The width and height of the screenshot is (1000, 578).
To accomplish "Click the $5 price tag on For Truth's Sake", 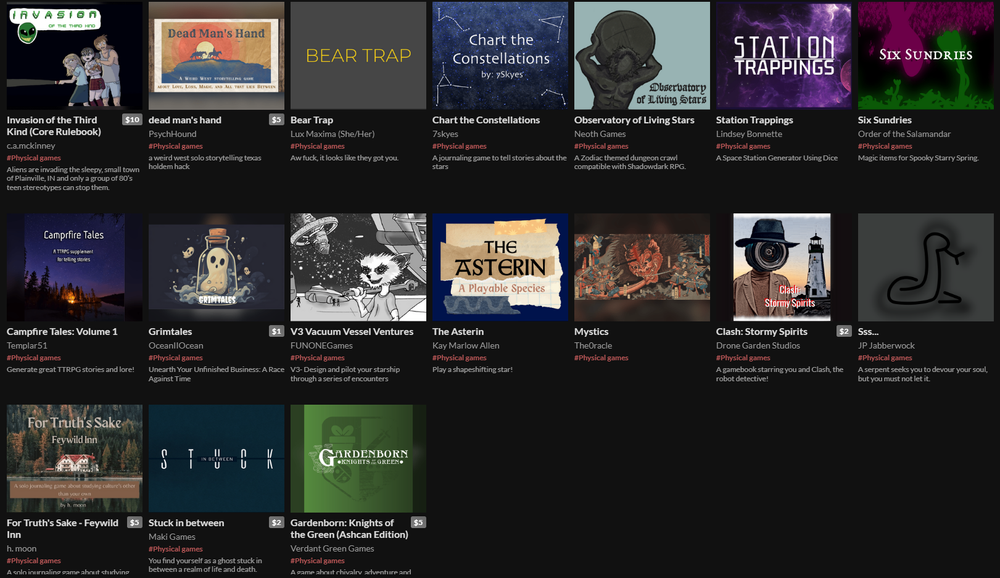I will click(134, 522).
